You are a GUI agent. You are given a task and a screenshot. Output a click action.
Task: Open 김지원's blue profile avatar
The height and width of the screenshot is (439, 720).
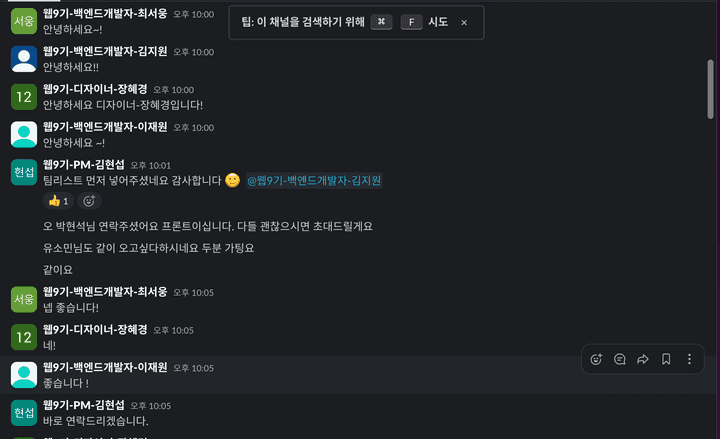click(x=24, y=59)
